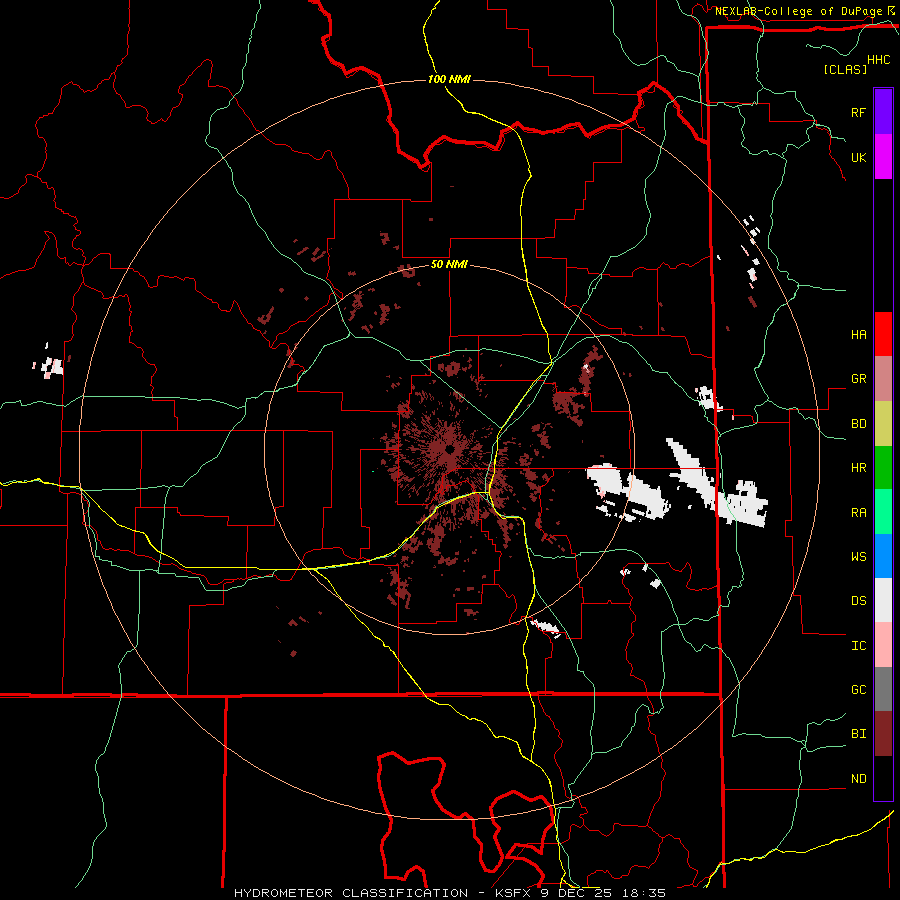Click the HR legend label

[x=858, y=468]
